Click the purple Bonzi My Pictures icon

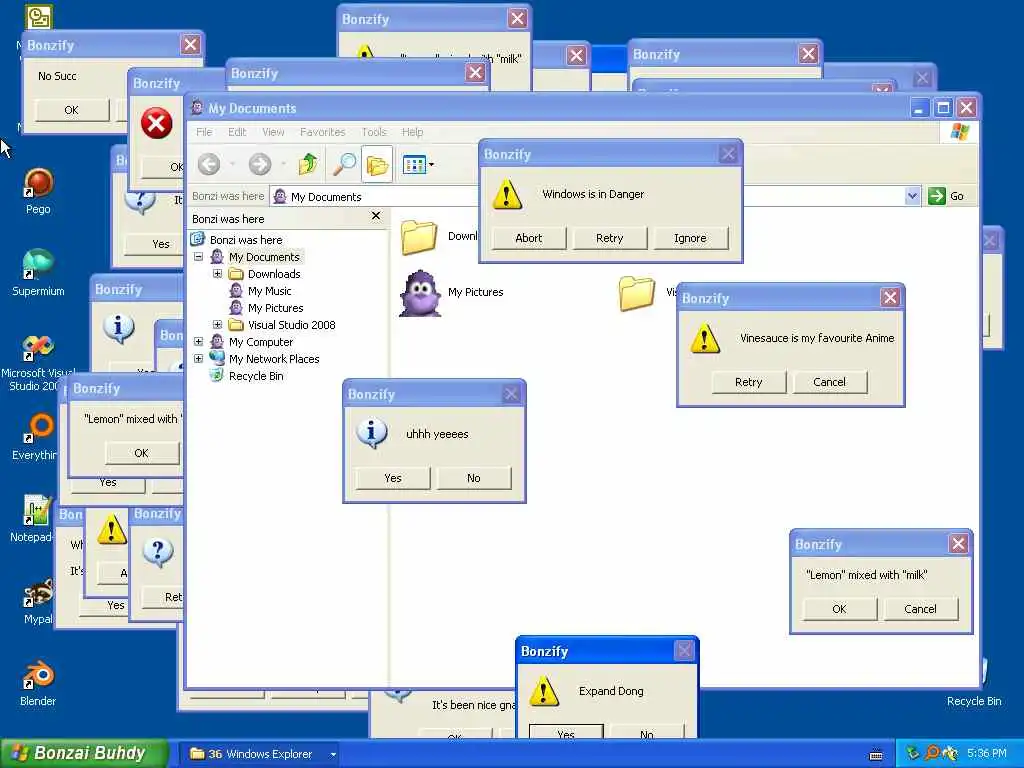pos(420,293)
